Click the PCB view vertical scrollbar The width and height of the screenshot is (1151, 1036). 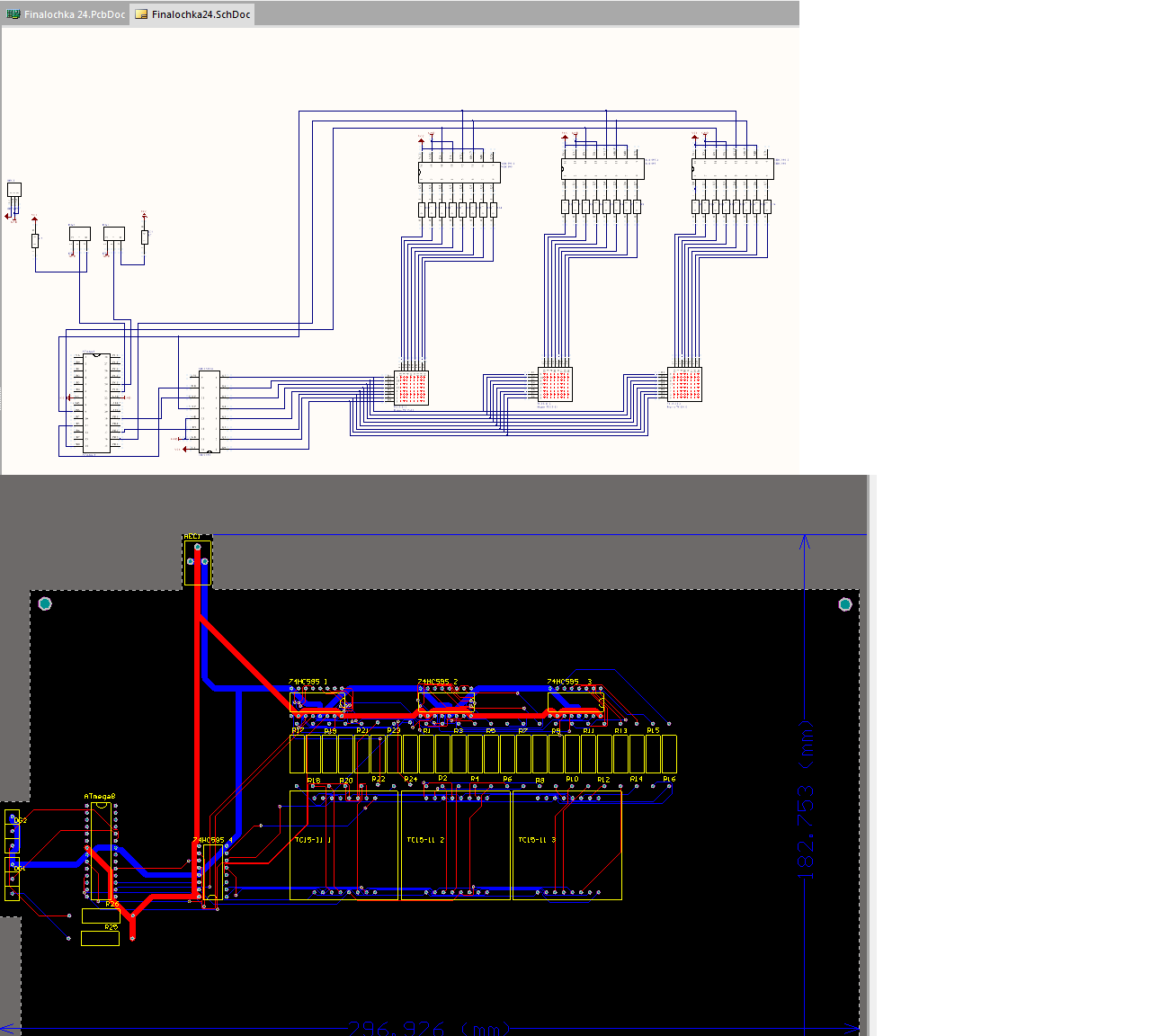(x=870, y=755)
